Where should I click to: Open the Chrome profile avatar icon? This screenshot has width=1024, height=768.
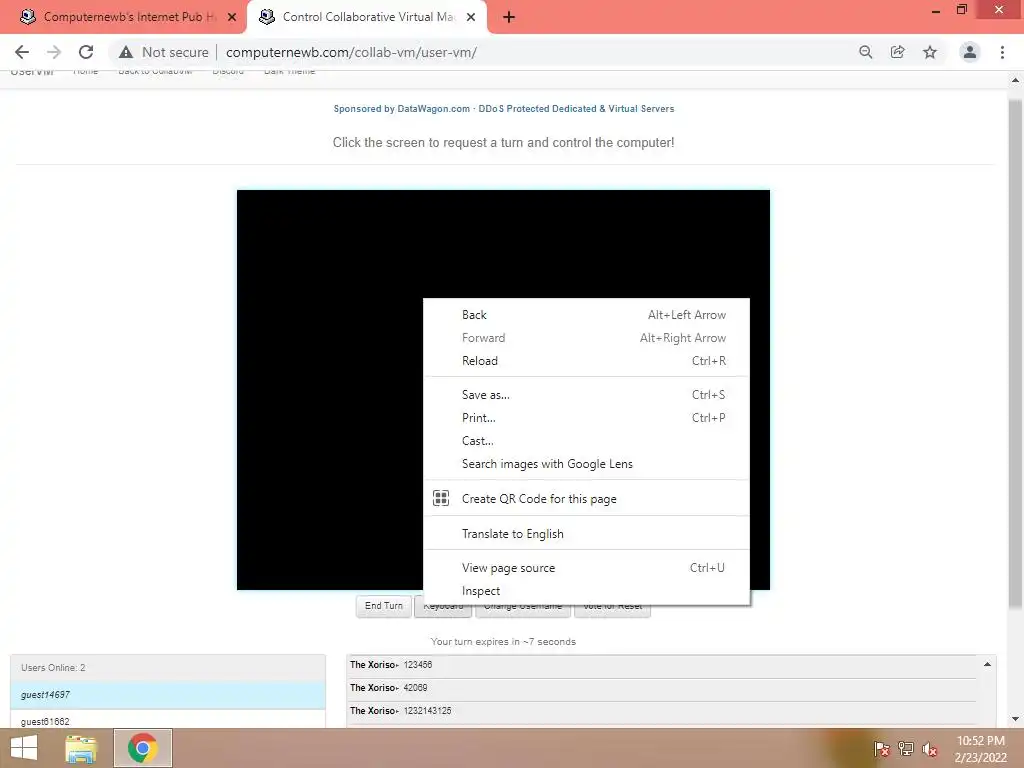click(970, 52)
